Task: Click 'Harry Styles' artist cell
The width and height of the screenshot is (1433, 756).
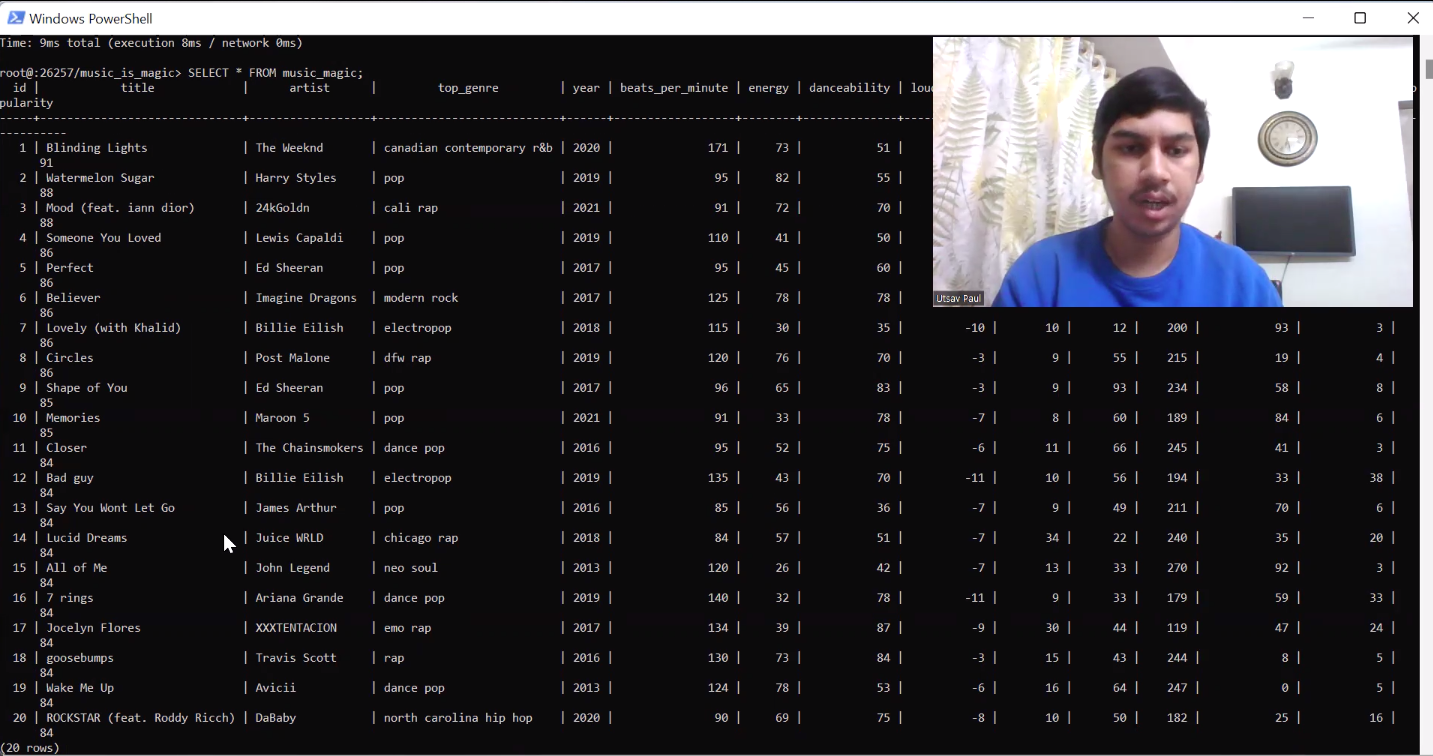Action: [x=296, y=178]
